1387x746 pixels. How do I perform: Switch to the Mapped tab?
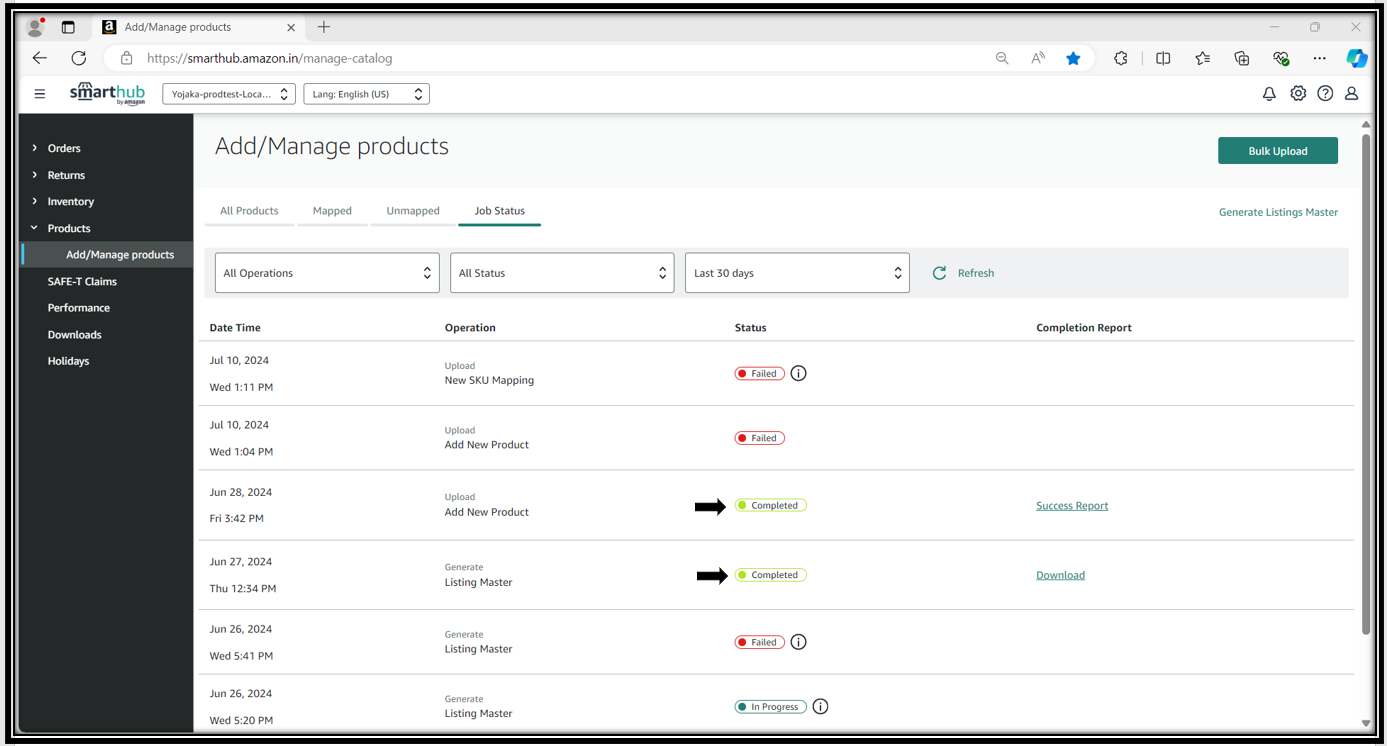click(x=332, y=211)
